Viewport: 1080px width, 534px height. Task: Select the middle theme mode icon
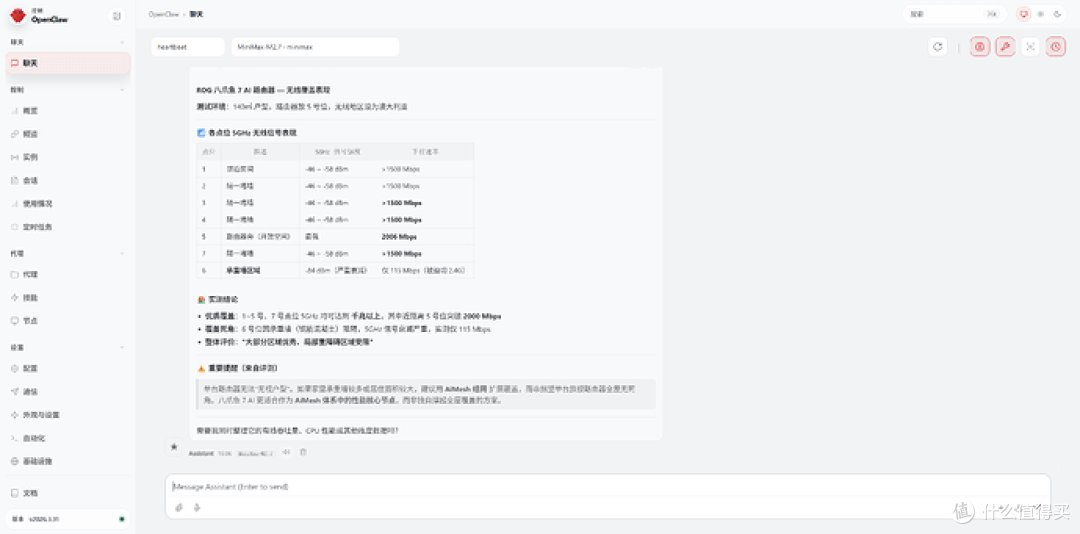1041,14
